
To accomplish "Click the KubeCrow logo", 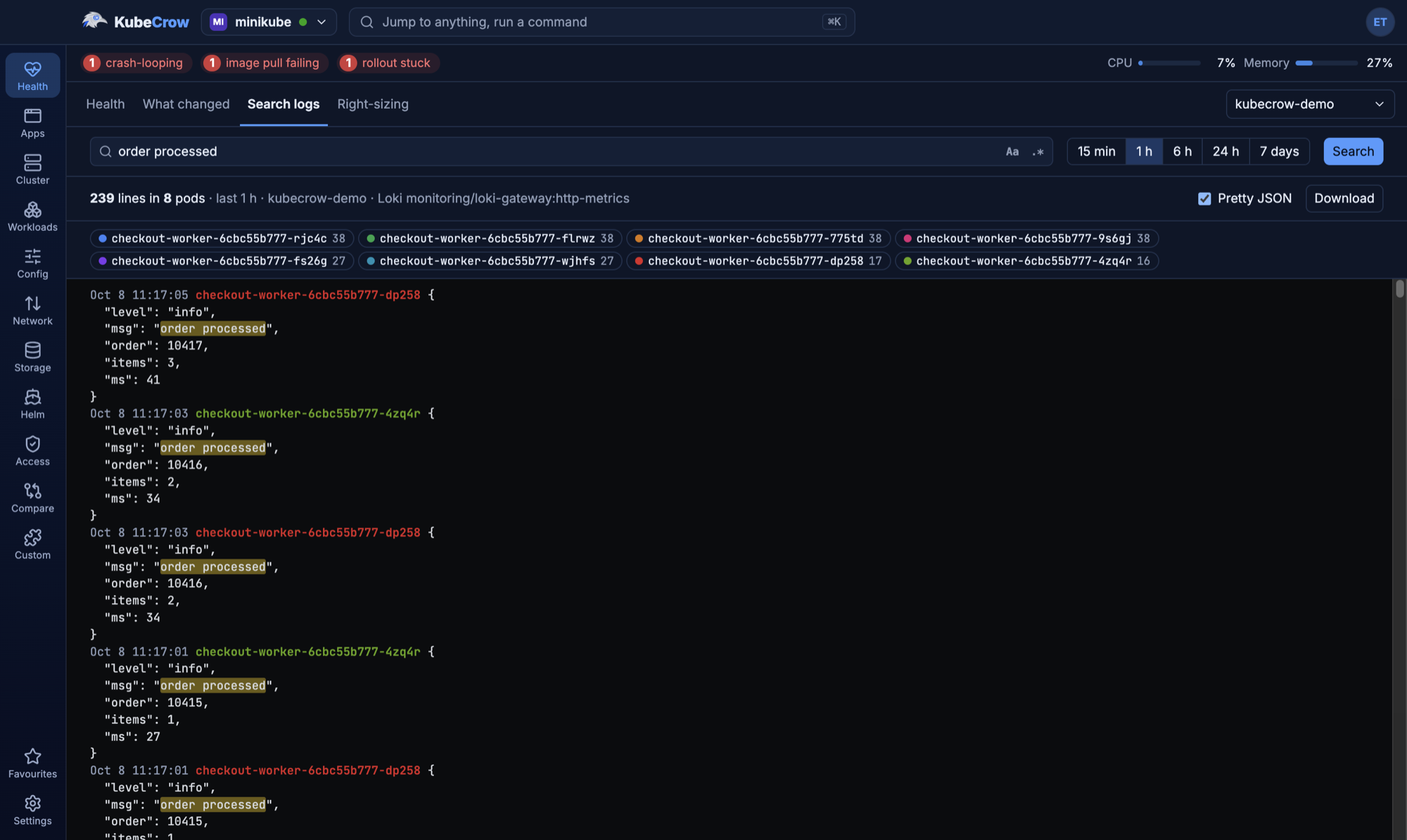I will (135, 22).
